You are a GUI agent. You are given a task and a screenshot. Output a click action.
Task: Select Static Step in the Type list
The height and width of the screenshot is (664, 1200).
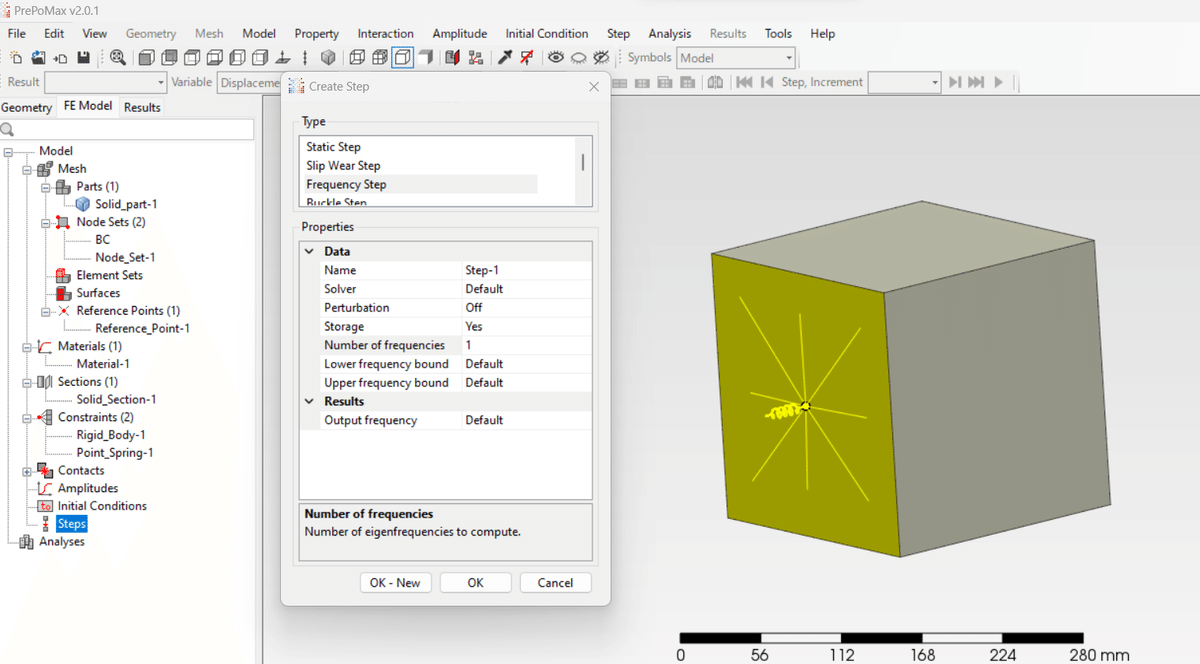(x=334, y=147)
